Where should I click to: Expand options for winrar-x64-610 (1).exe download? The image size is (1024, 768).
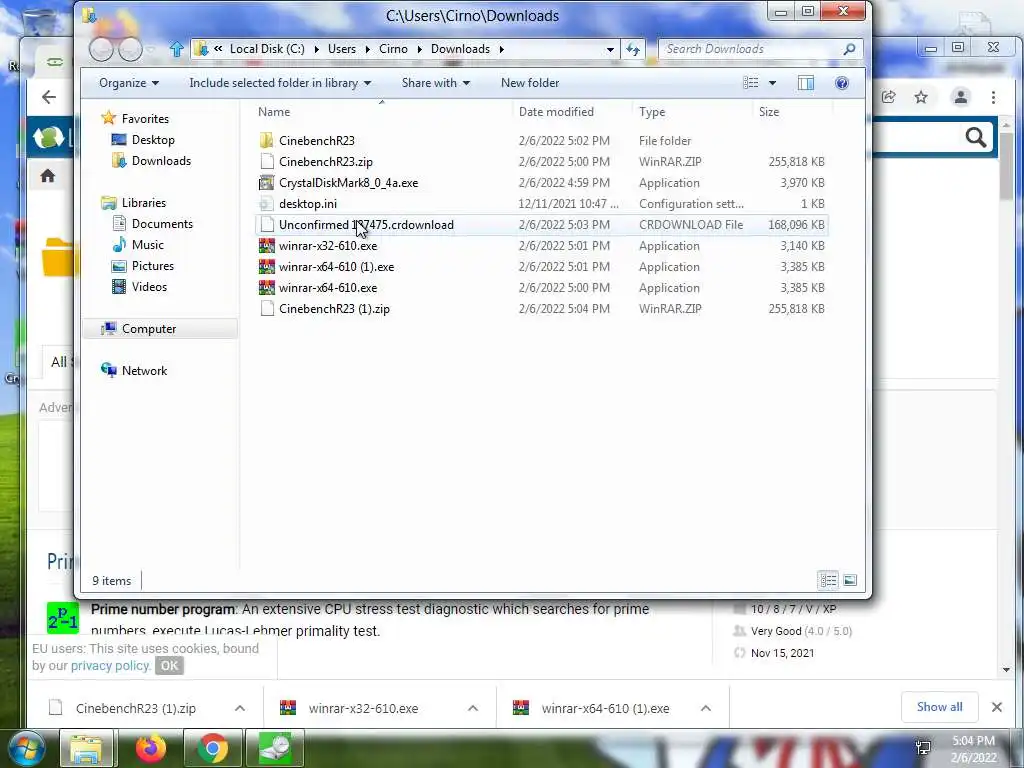point(706,708)
